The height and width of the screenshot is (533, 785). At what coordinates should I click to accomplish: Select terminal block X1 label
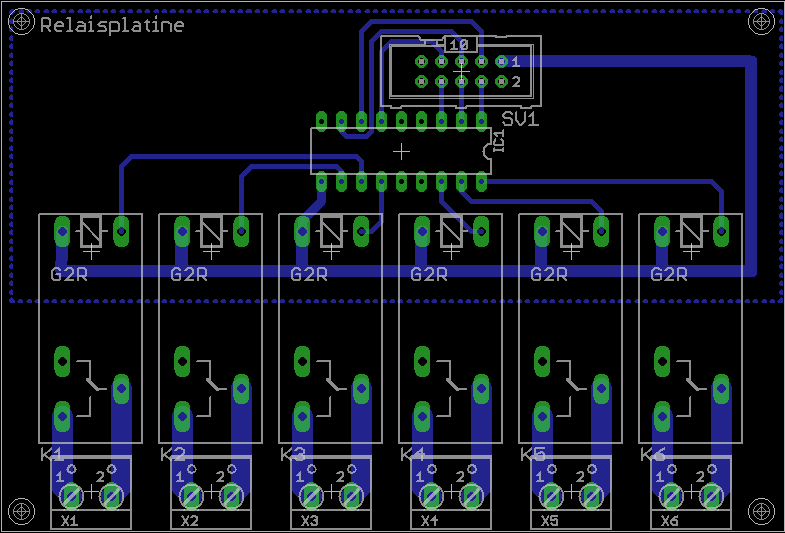point(70,521)
